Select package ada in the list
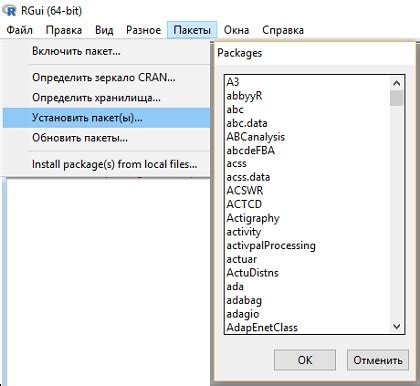The image size is (420, 386). (x=307, y=286)
